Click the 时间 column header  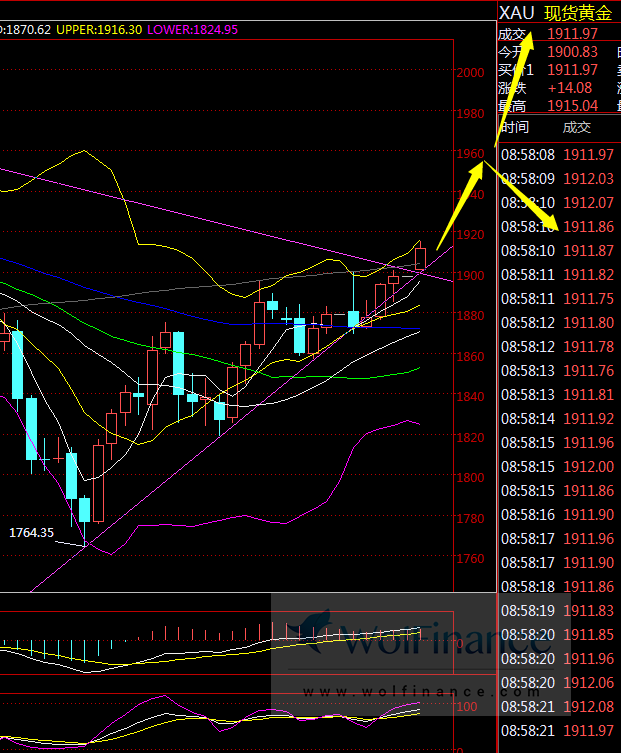tap(515, 127)
